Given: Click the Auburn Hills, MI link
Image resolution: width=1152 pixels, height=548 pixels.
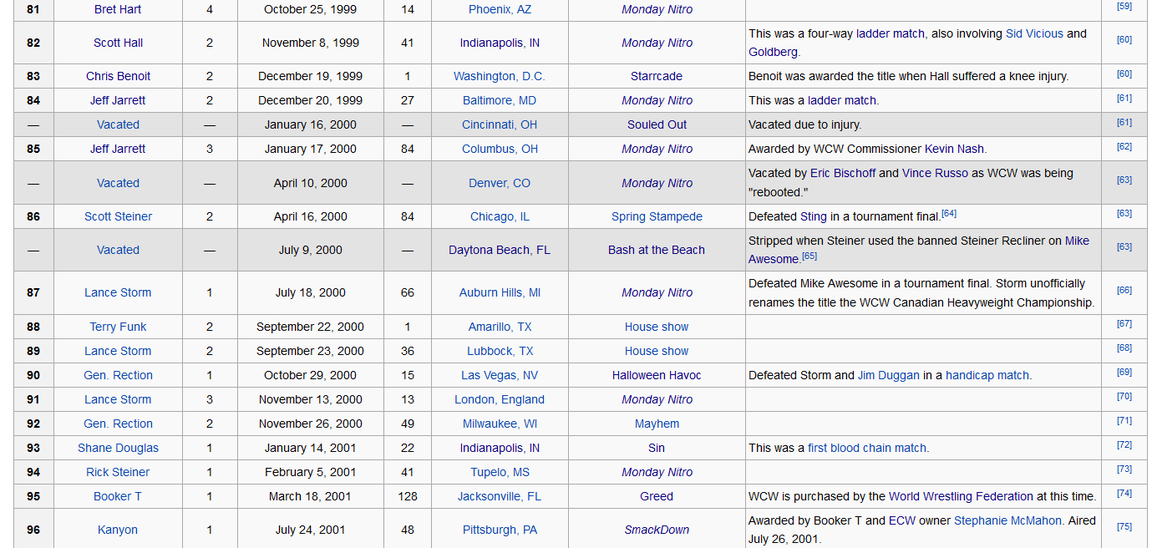Looking at the screenshot, I should [x=500, y=292].
